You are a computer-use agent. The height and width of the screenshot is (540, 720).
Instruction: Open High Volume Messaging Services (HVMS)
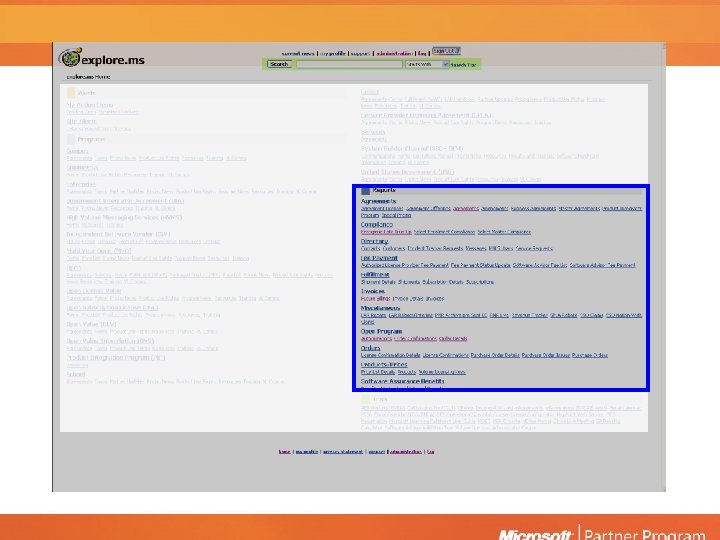[124, 218]
